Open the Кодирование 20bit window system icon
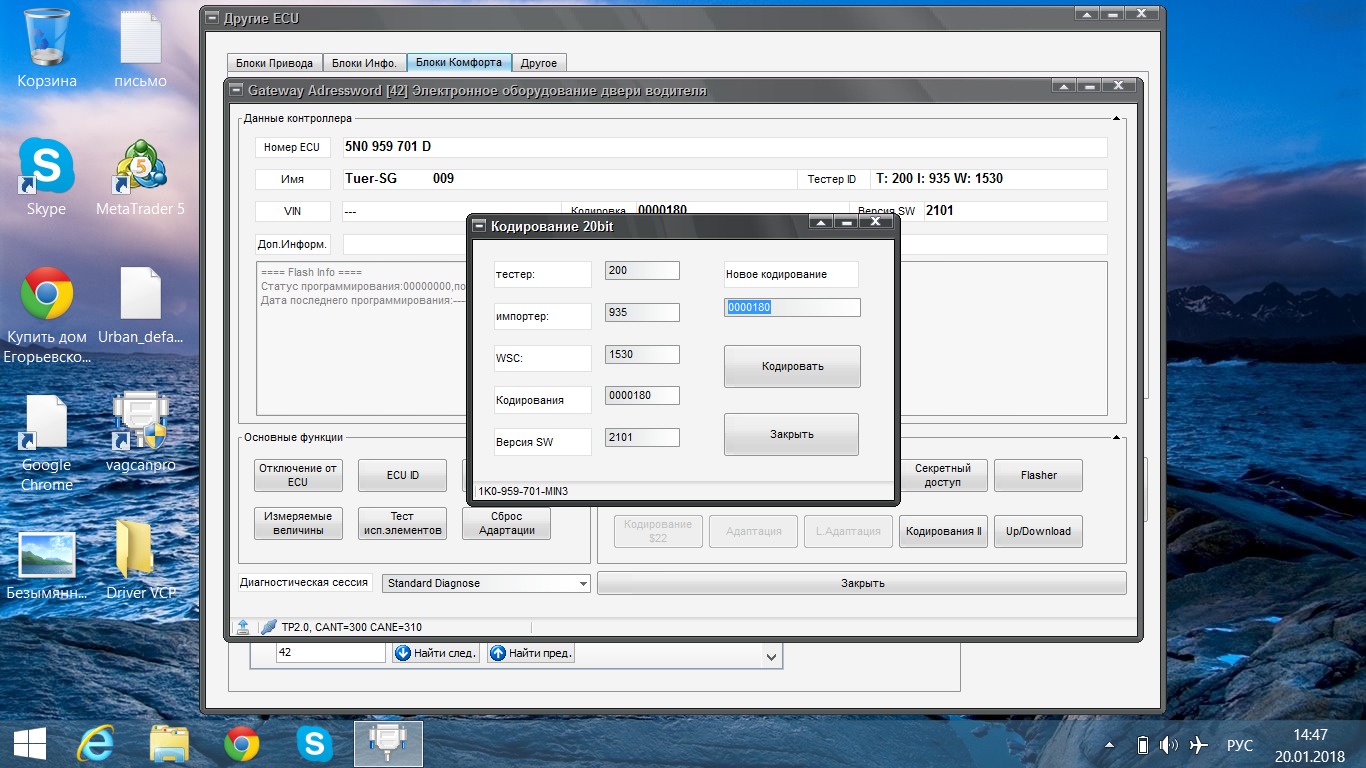 click(478, 226)
